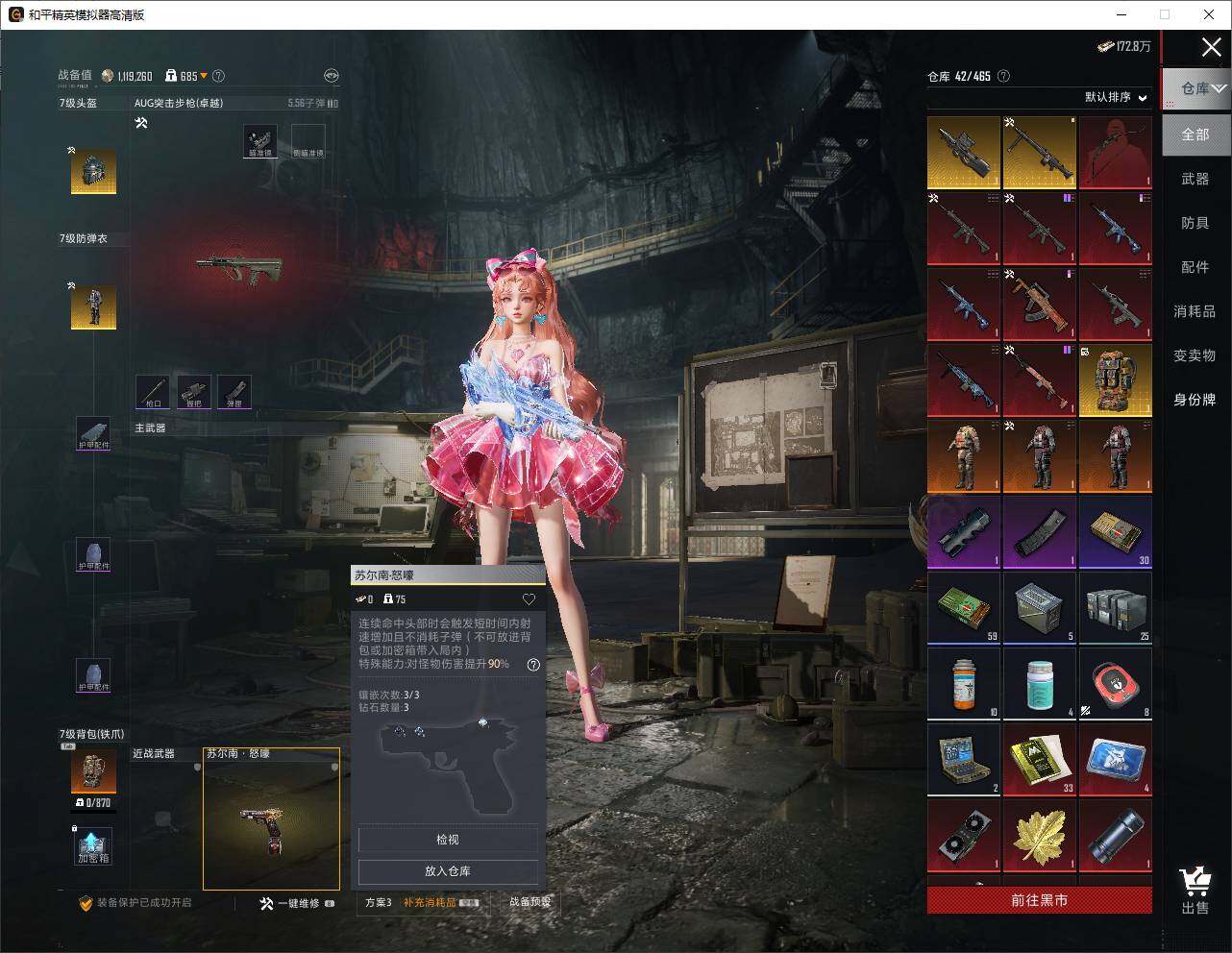Select the level 7 helmet icon
This screenshot has height=953, width=1232.
coord(93,171)
